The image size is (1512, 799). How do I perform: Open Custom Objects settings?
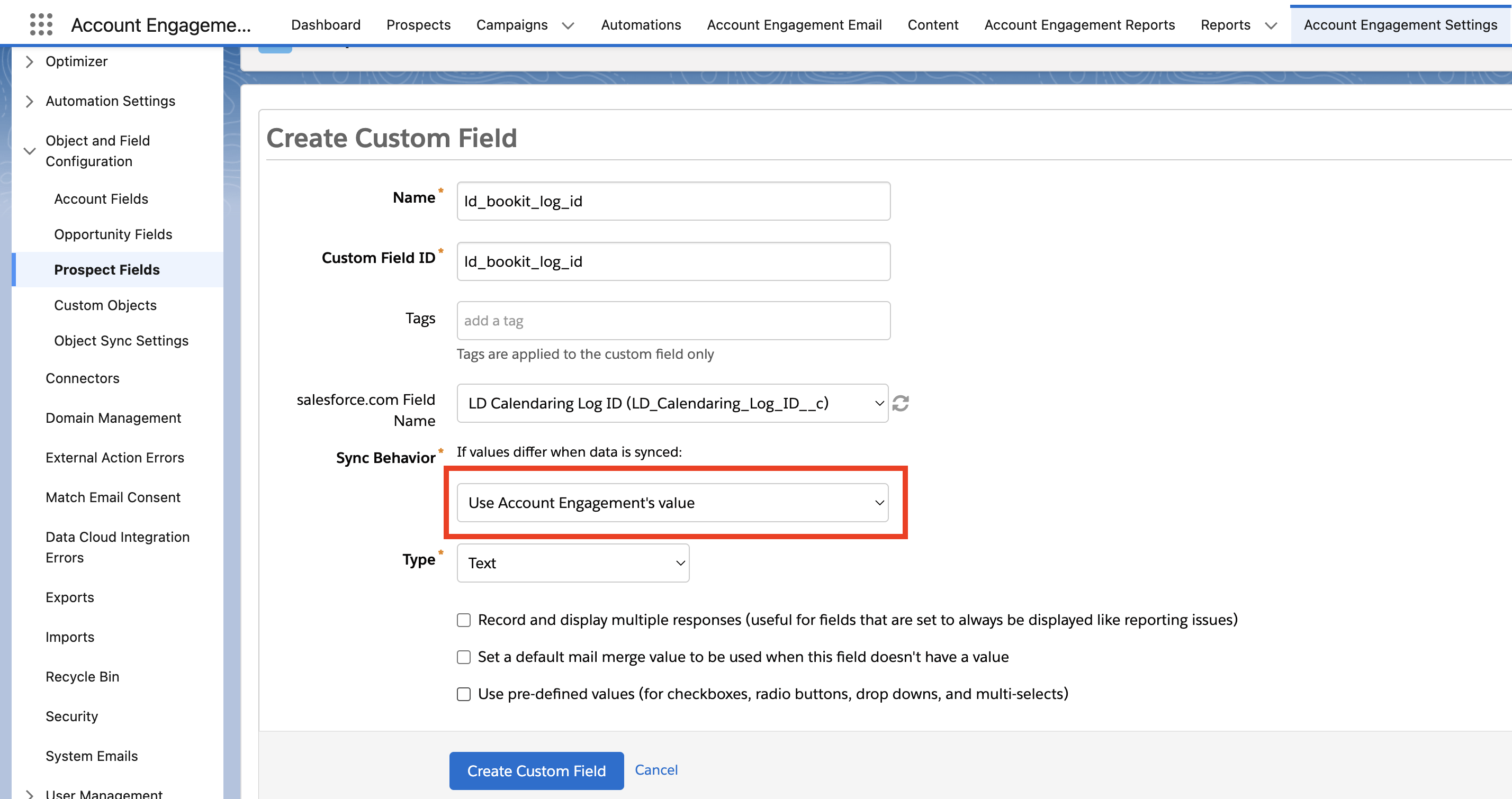(106, 305)
